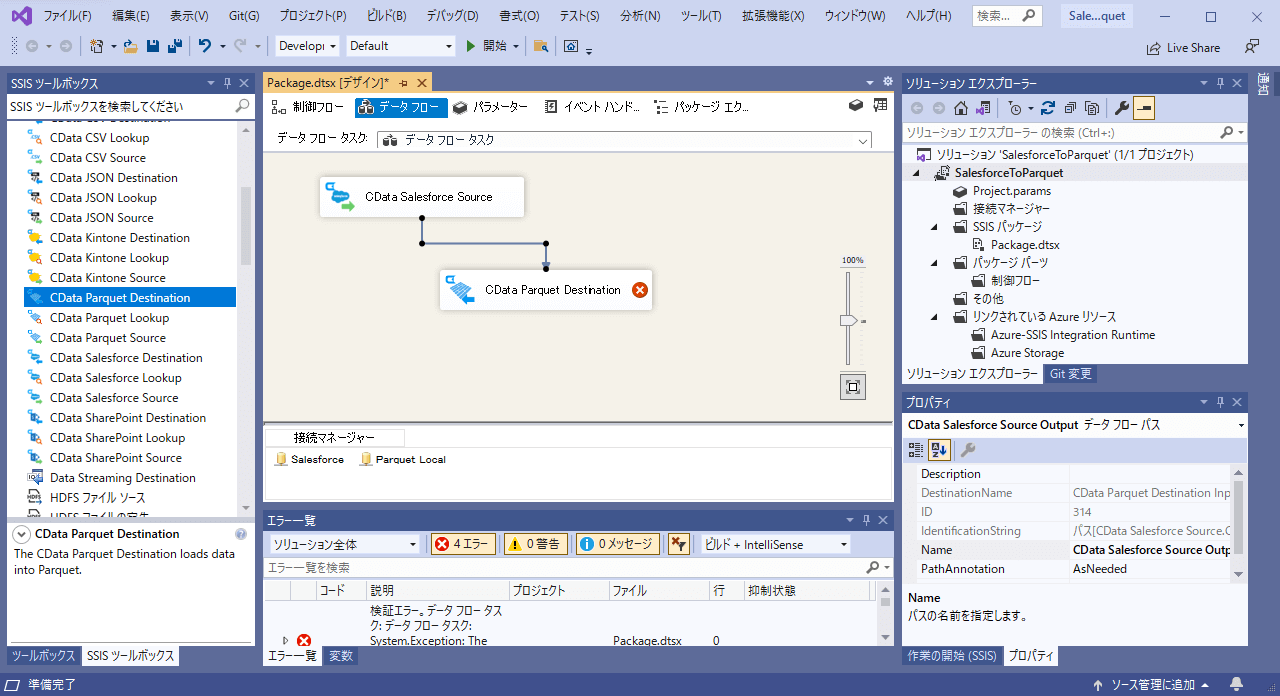Switch to 変数 tab at bottom
The width and height of the screenshot is (1280, 696).
(341, 656)
